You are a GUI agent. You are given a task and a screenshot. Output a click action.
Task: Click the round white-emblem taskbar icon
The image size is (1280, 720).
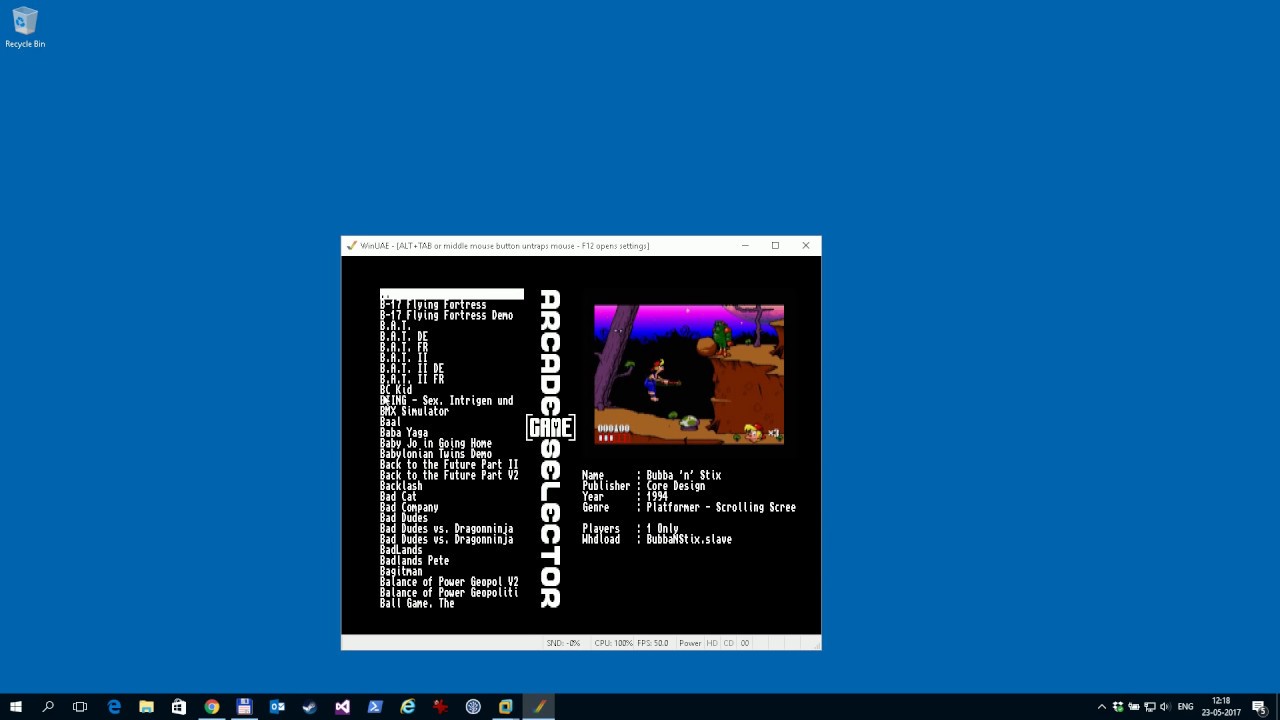473,707
